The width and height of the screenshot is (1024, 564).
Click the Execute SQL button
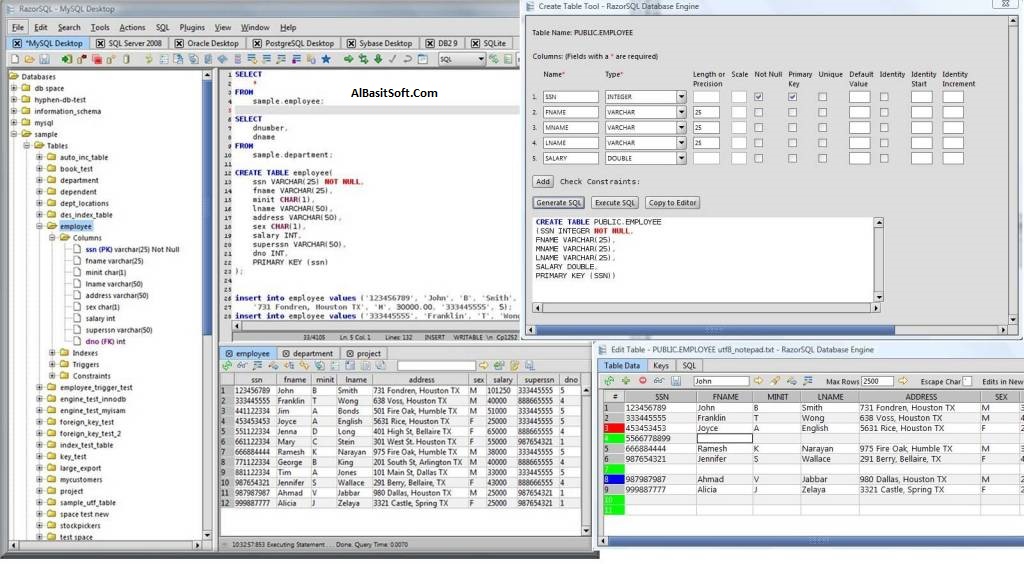pyautogui.click(x=615, y=202)
